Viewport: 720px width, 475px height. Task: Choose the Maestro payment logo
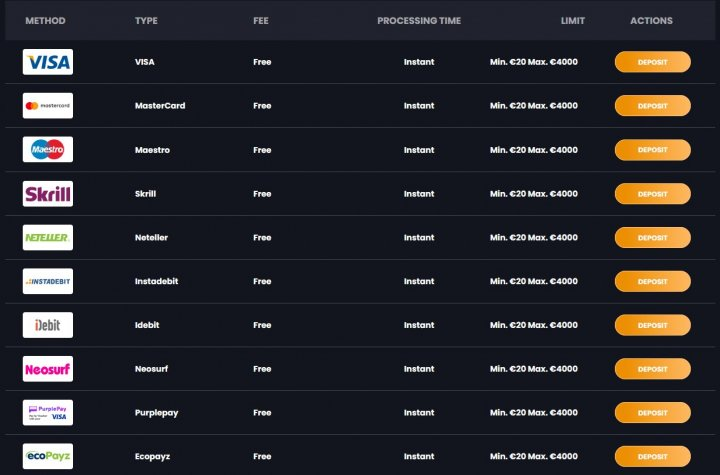tap(48, 149)
